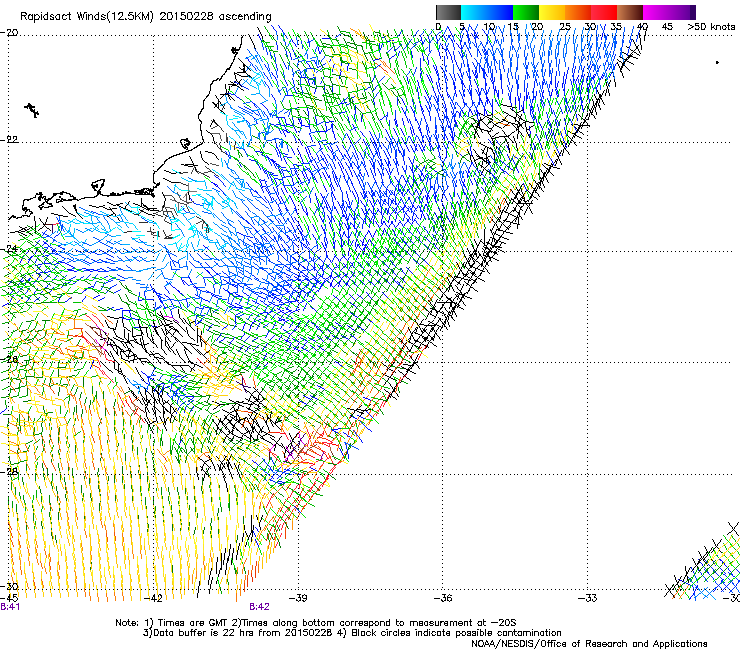Click the '-20' latitude axis label
The width and height of the screenshot is (740, 650).
tap(9, 33)
